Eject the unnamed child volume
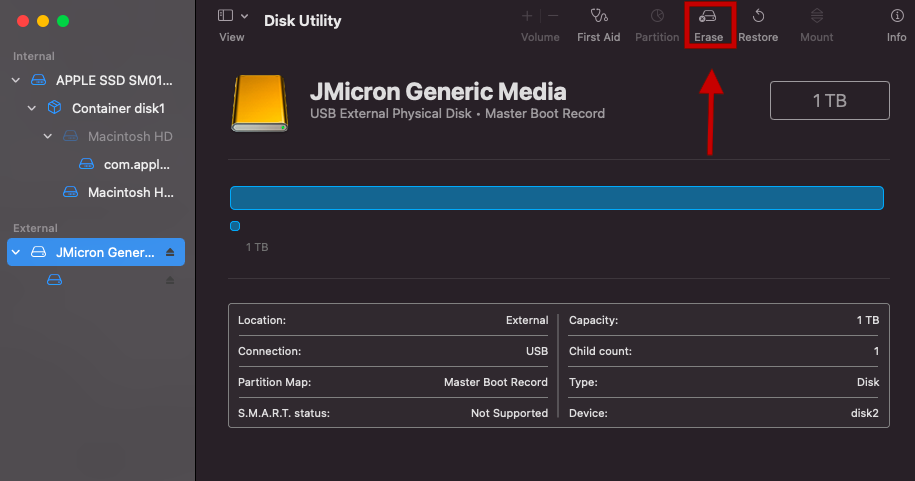This screenshot has width=915, height=481. point(170,280)
